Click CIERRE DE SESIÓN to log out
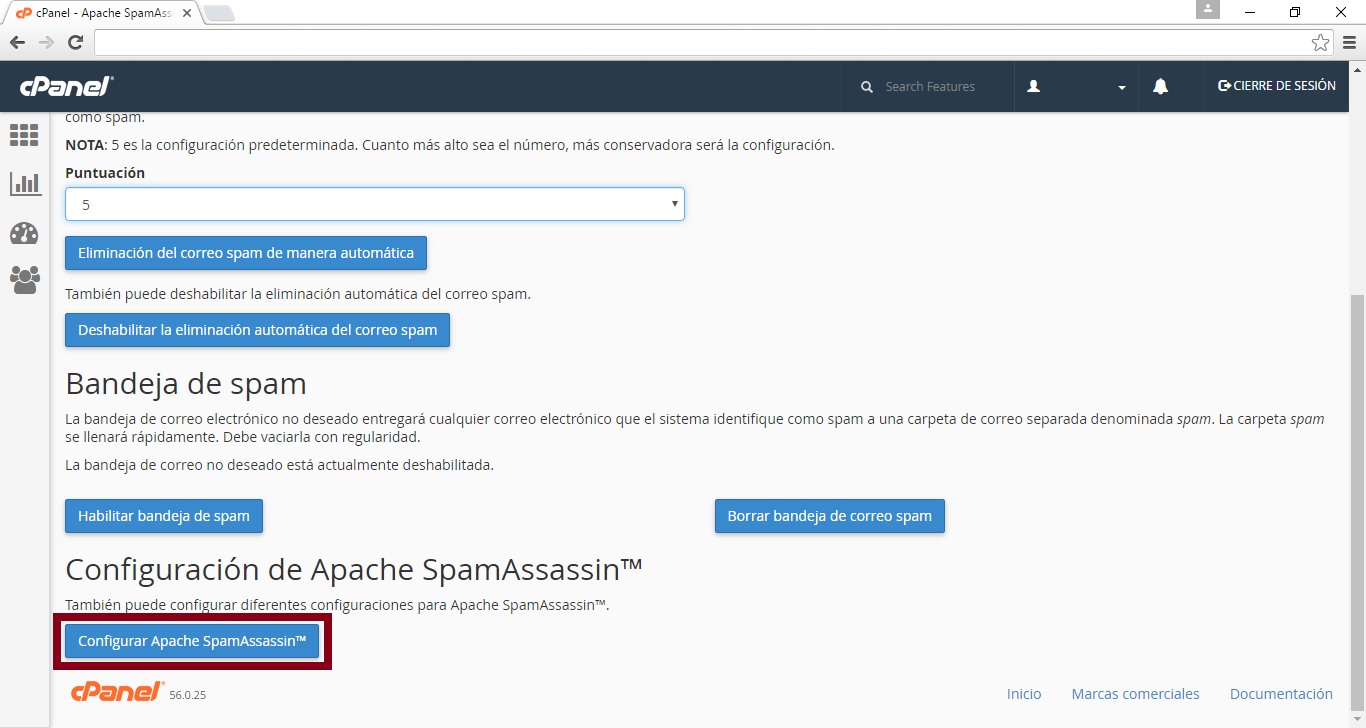 [x=1277, y=86]
